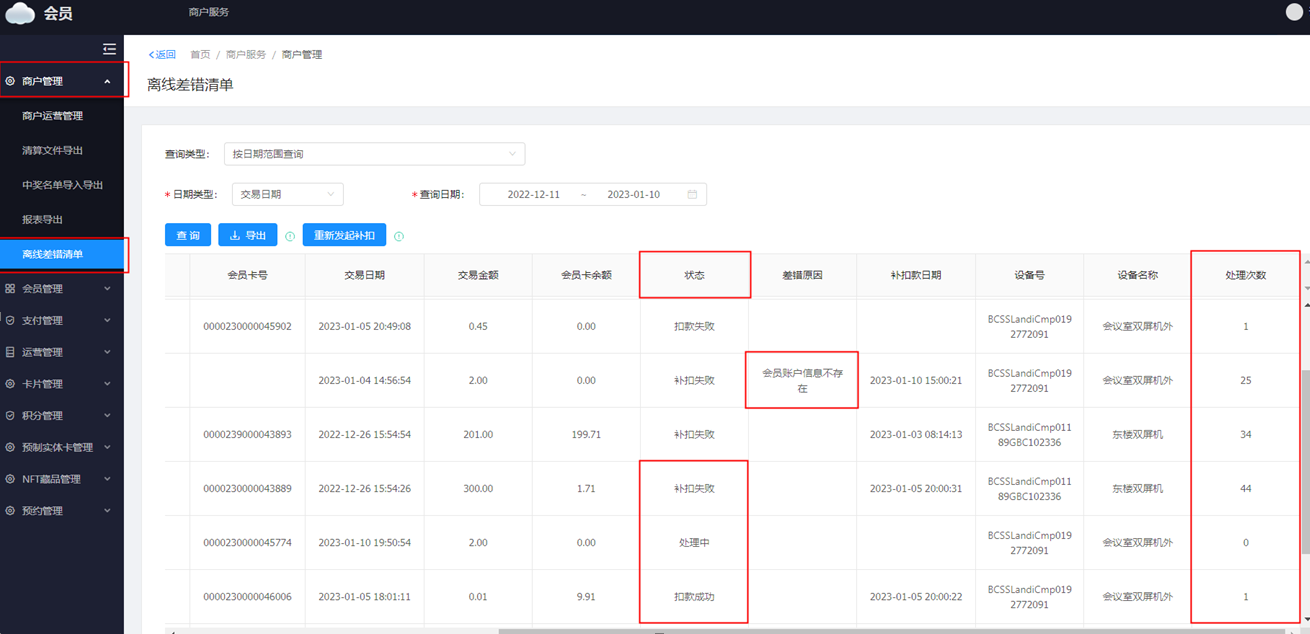Click the 交易金额 column header
Screen dimensions: 1310x634
coord(478,275)
